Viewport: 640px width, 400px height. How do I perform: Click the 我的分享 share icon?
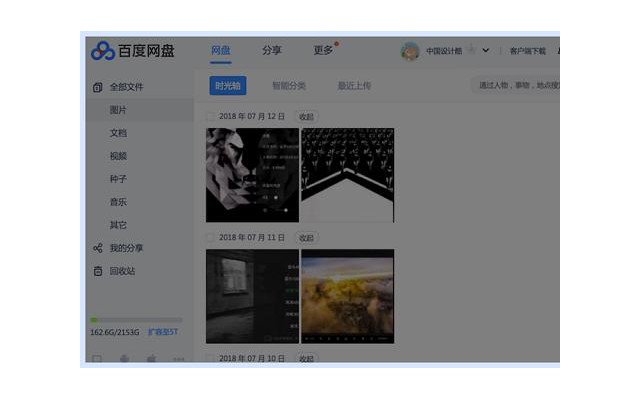tap(98, 248)
